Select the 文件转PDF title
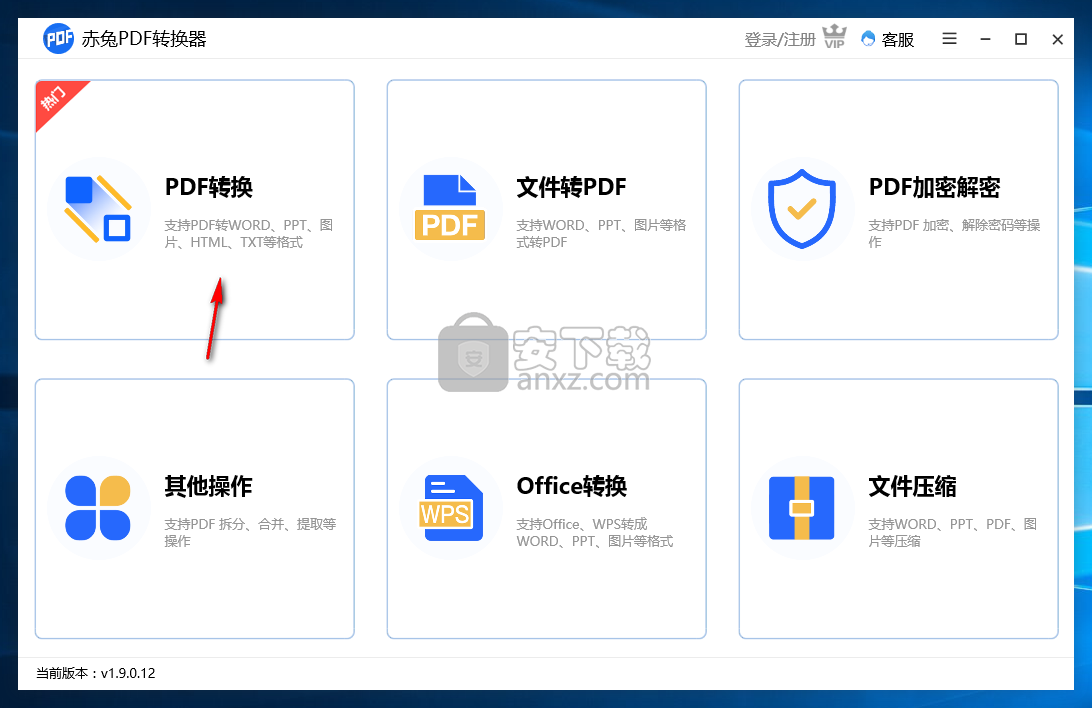 click(x=571, y=187)
